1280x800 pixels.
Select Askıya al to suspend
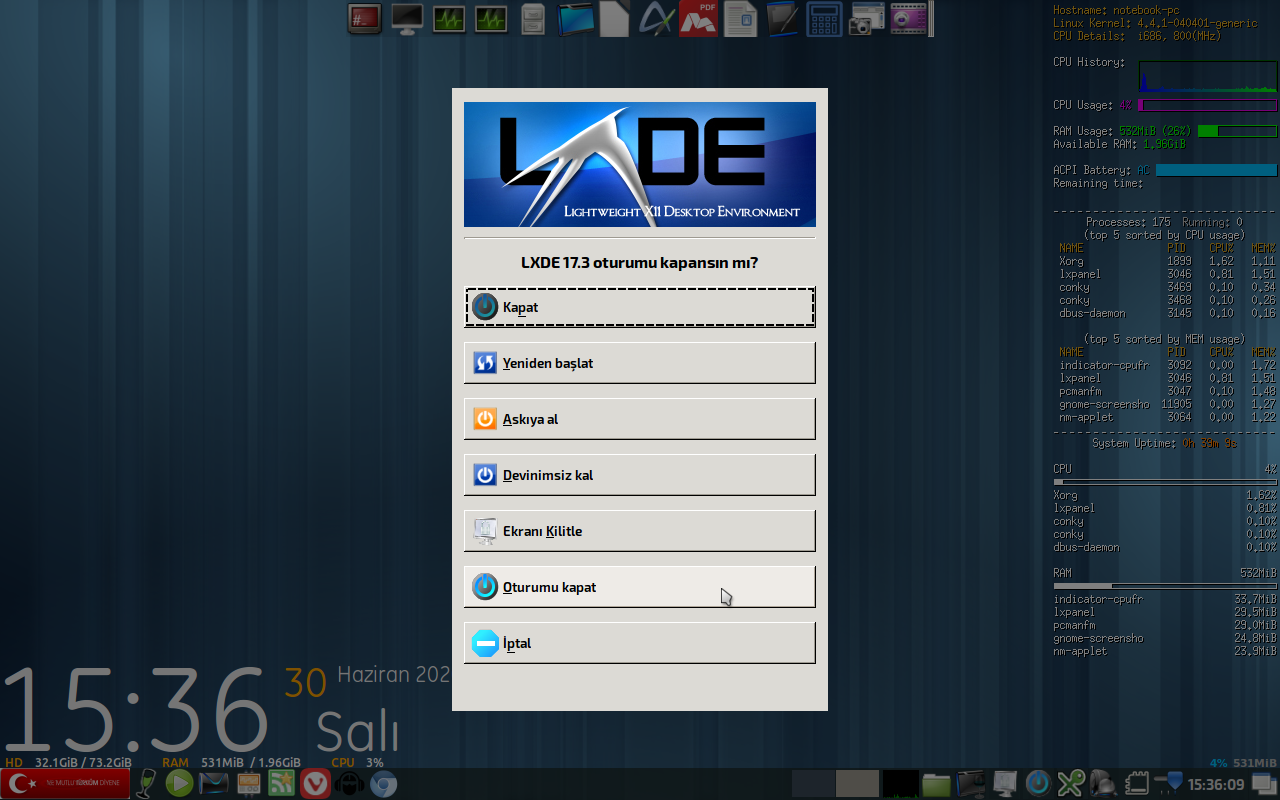click(x=639, y=419)
